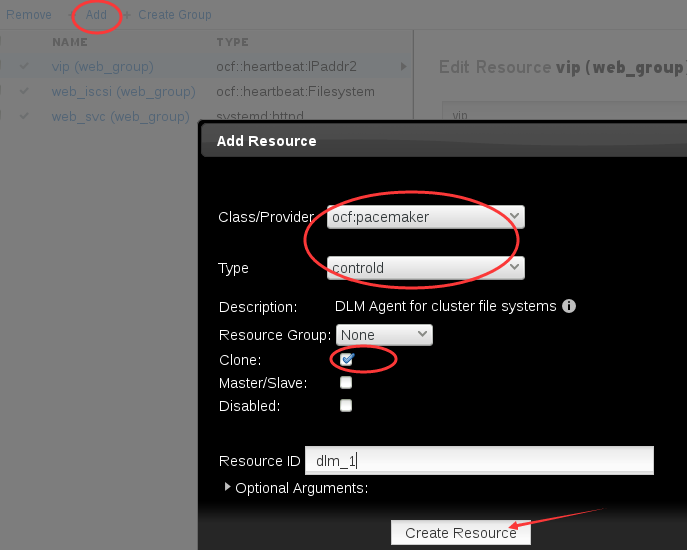687x550 pixels.
Task: Click arrow icon on vip resource row
Action: click(x=404, y=67)
